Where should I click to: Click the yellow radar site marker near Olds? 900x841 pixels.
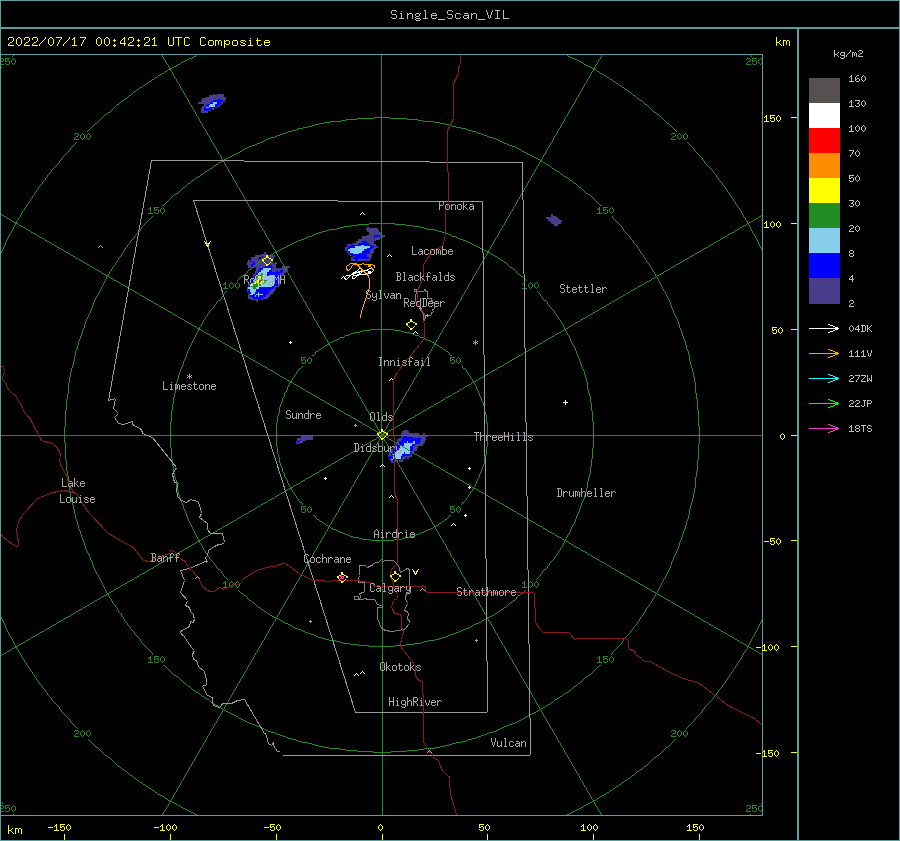coord(382,435)
